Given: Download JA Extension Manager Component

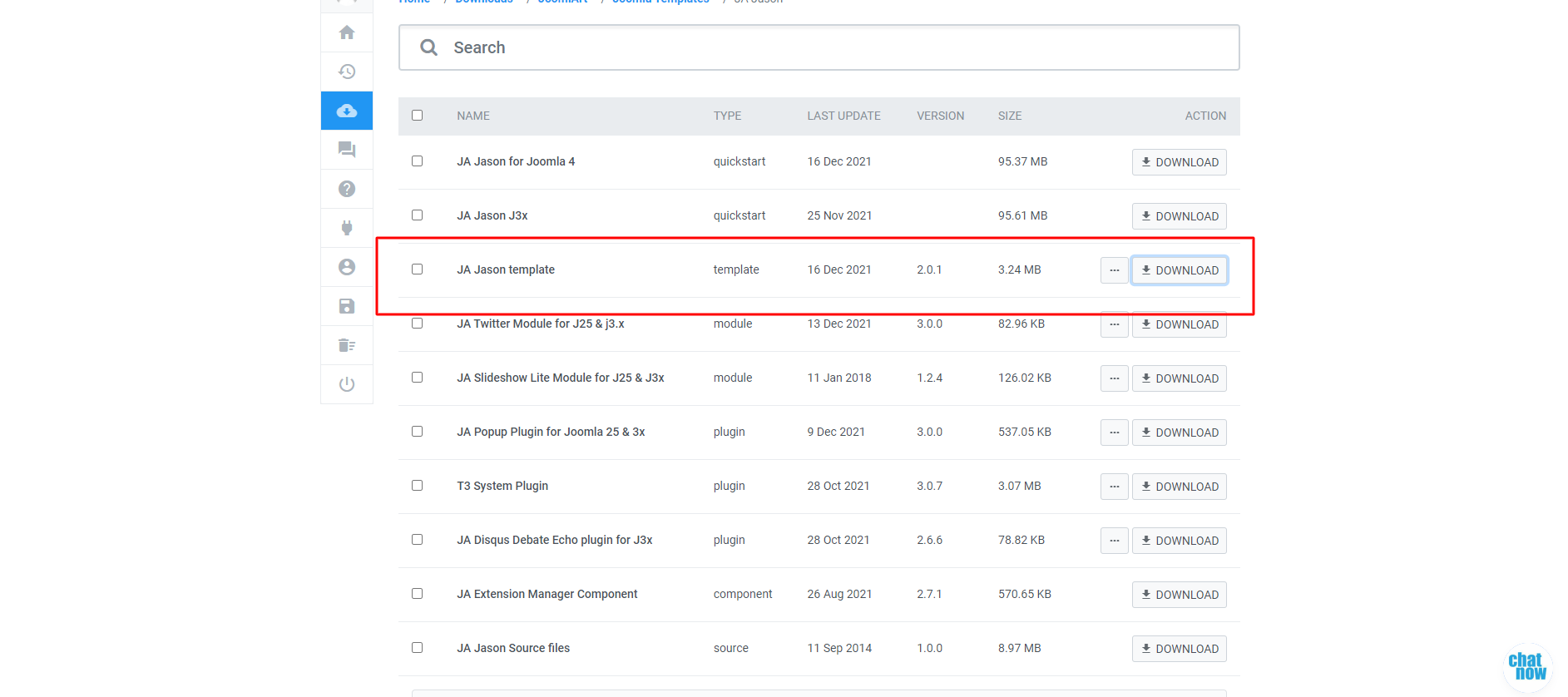Looking at the screenshot, I should point(1179,595).
